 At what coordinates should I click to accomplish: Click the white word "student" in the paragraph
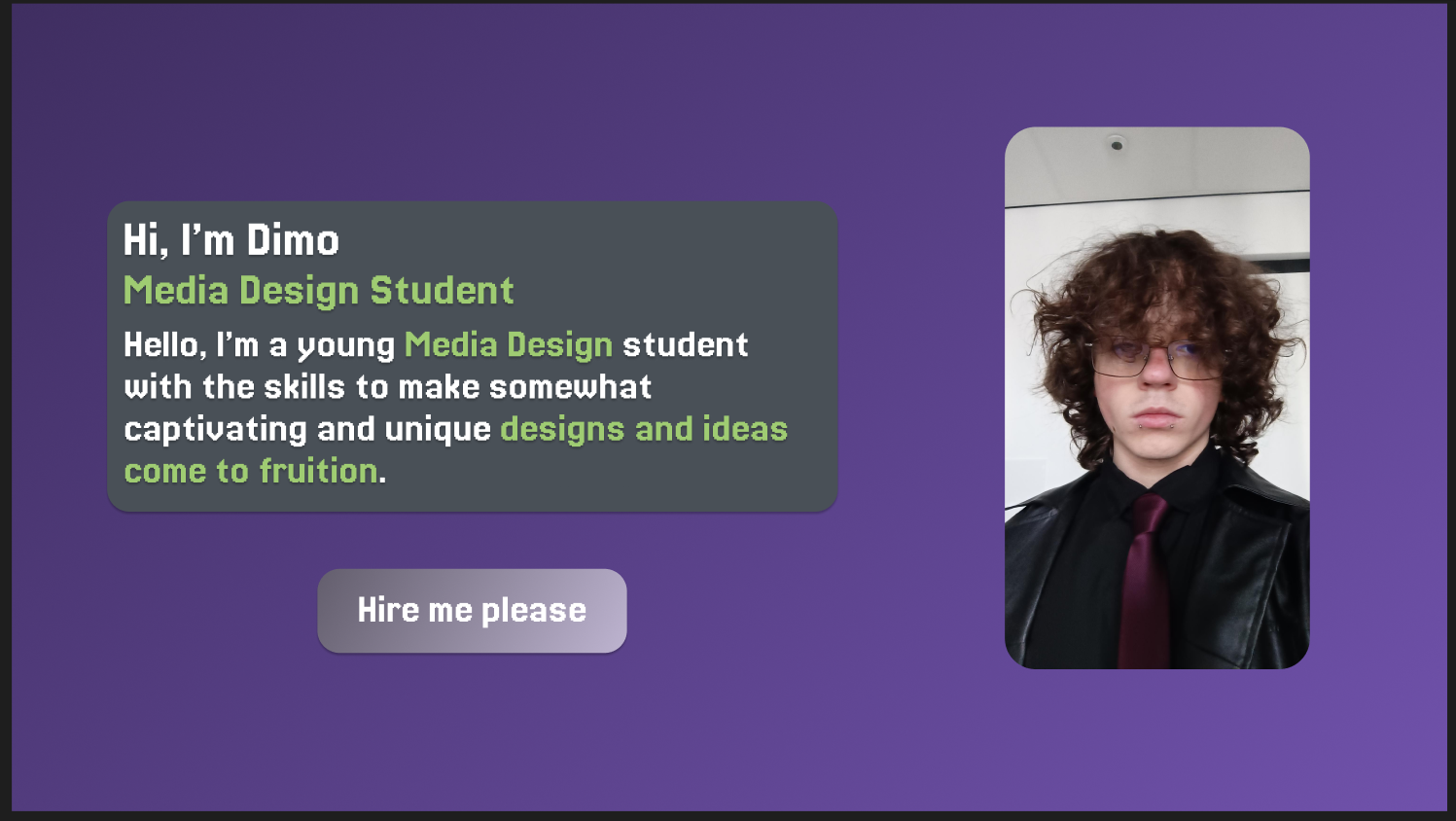(x=685, y=344)
